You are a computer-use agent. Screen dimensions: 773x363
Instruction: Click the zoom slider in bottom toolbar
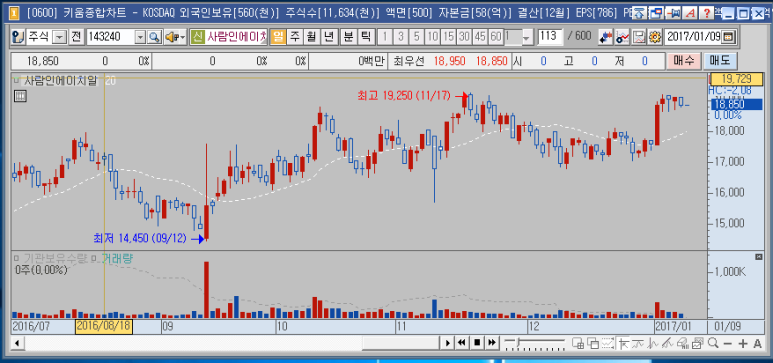point(535,343)
